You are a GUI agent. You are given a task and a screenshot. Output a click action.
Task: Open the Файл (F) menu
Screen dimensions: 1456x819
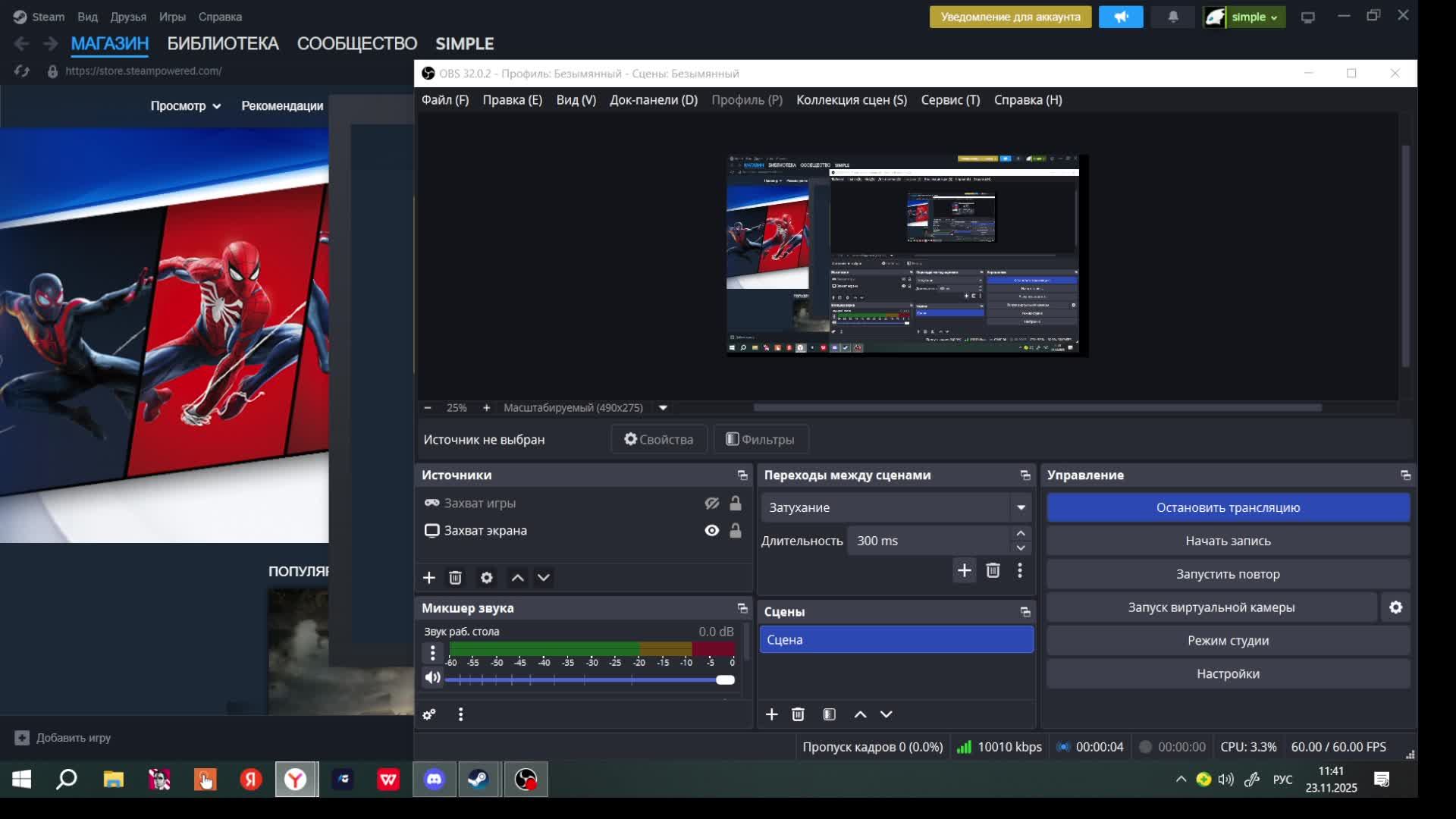[x=445, y=100]
